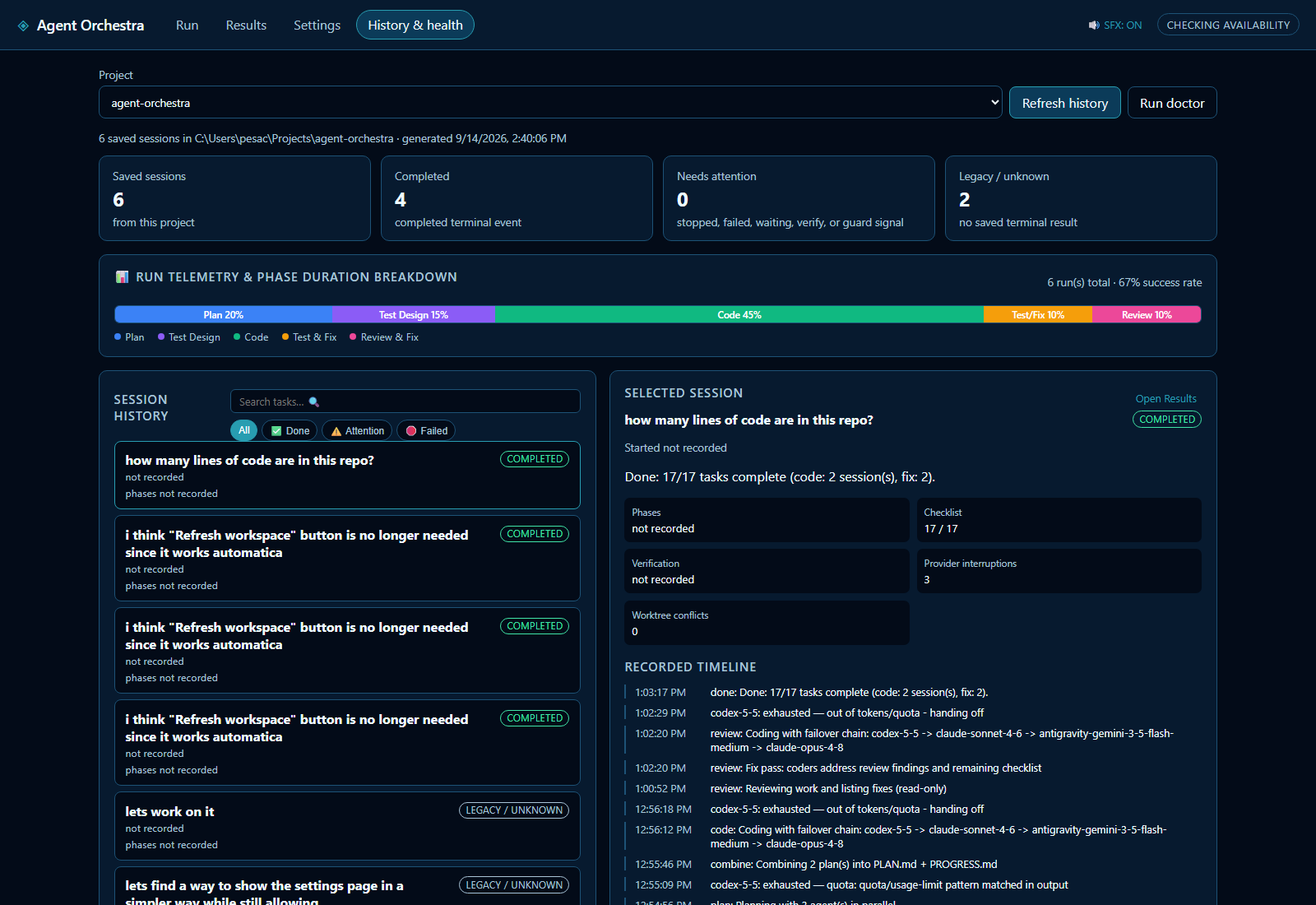1316x905 pixels.
Task: Toggle the SFX: ON sound setting
Action: pyautogui.click(x=1115, y=26)
